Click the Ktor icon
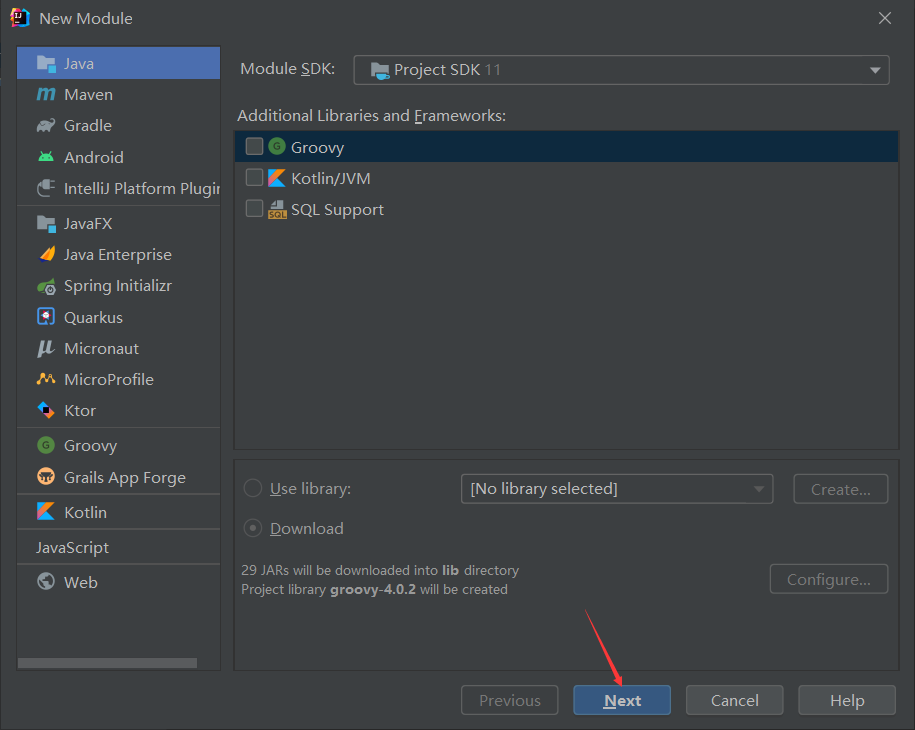Viewport: 915px width, 730px height. 46,410
